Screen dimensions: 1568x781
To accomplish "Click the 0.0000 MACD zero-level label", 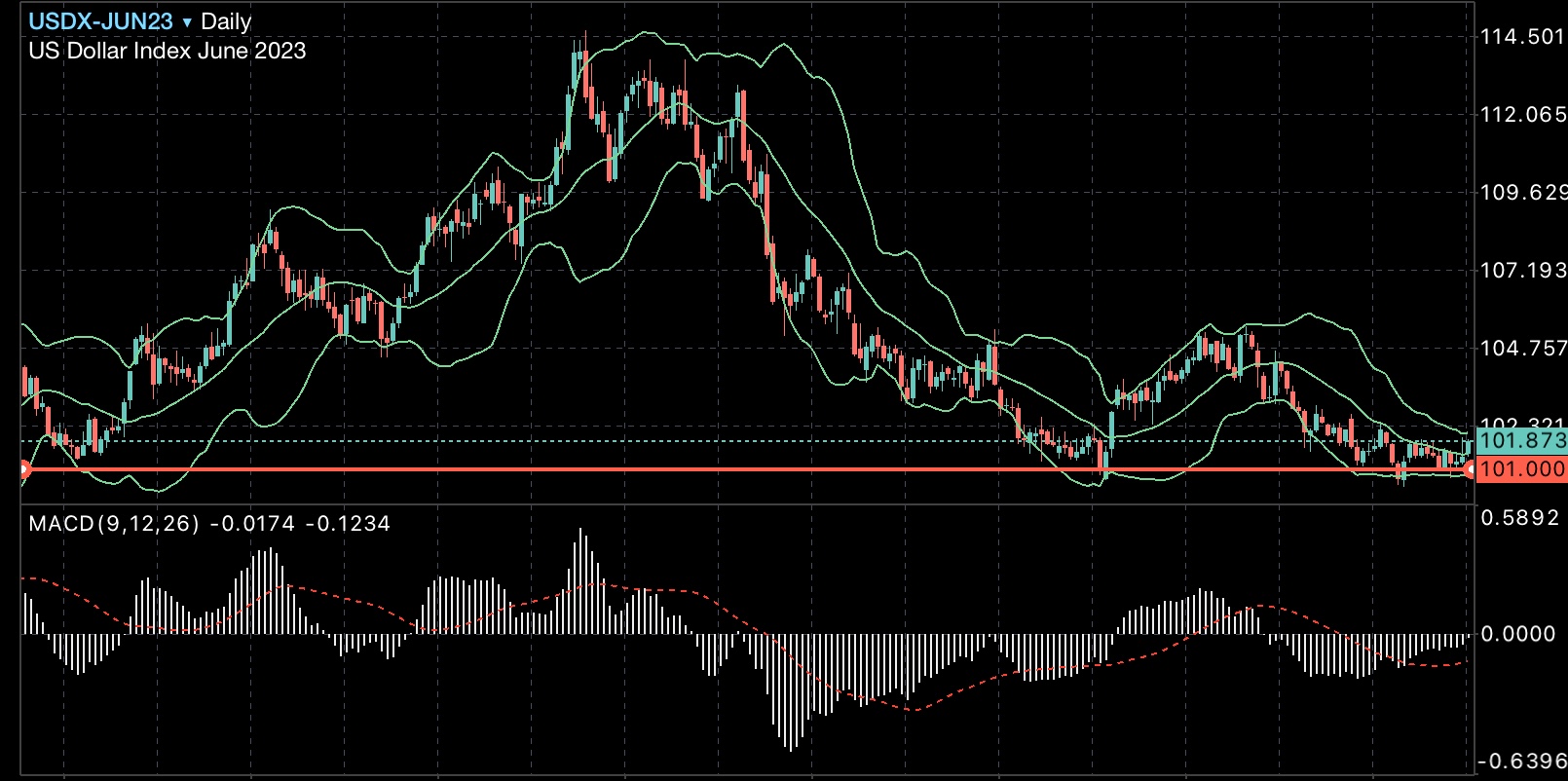I will coord(1519,634).
